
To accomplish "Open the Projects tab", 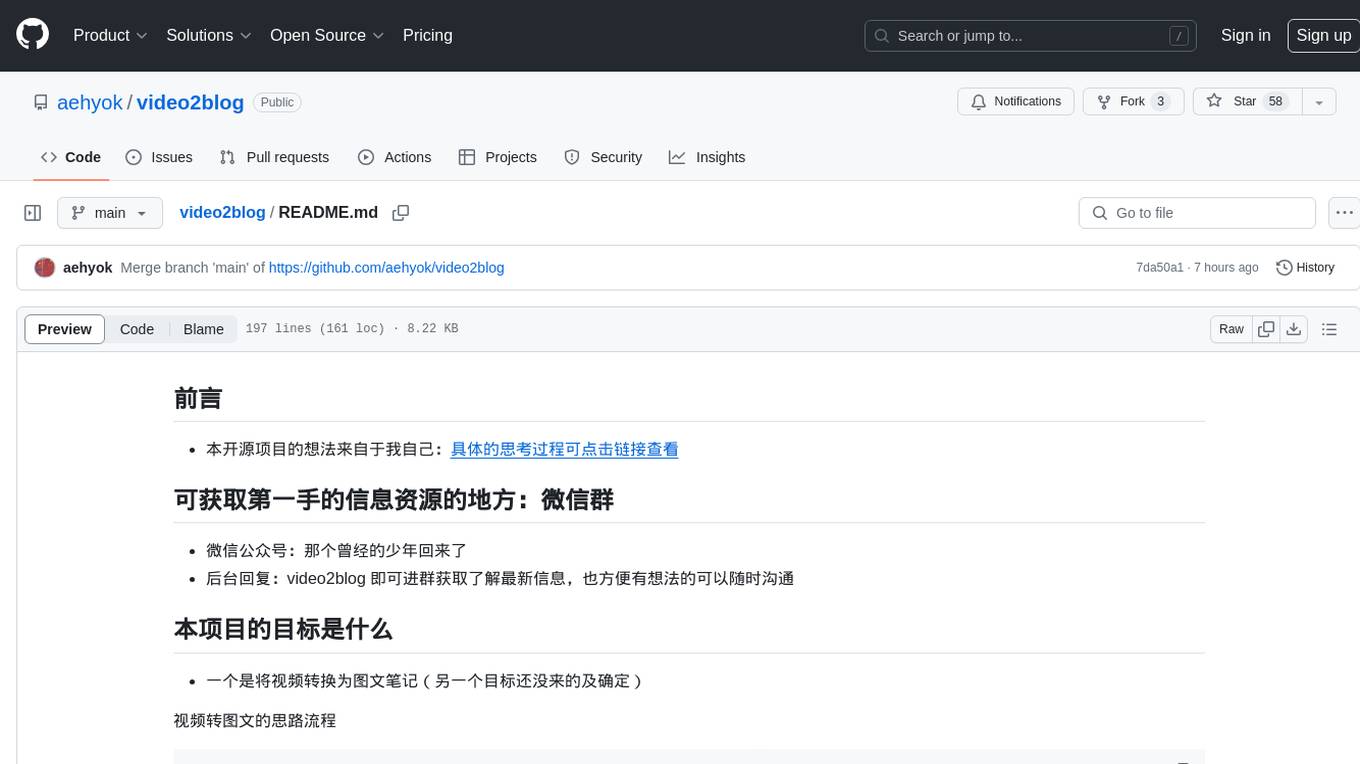I will pos(498,157).
